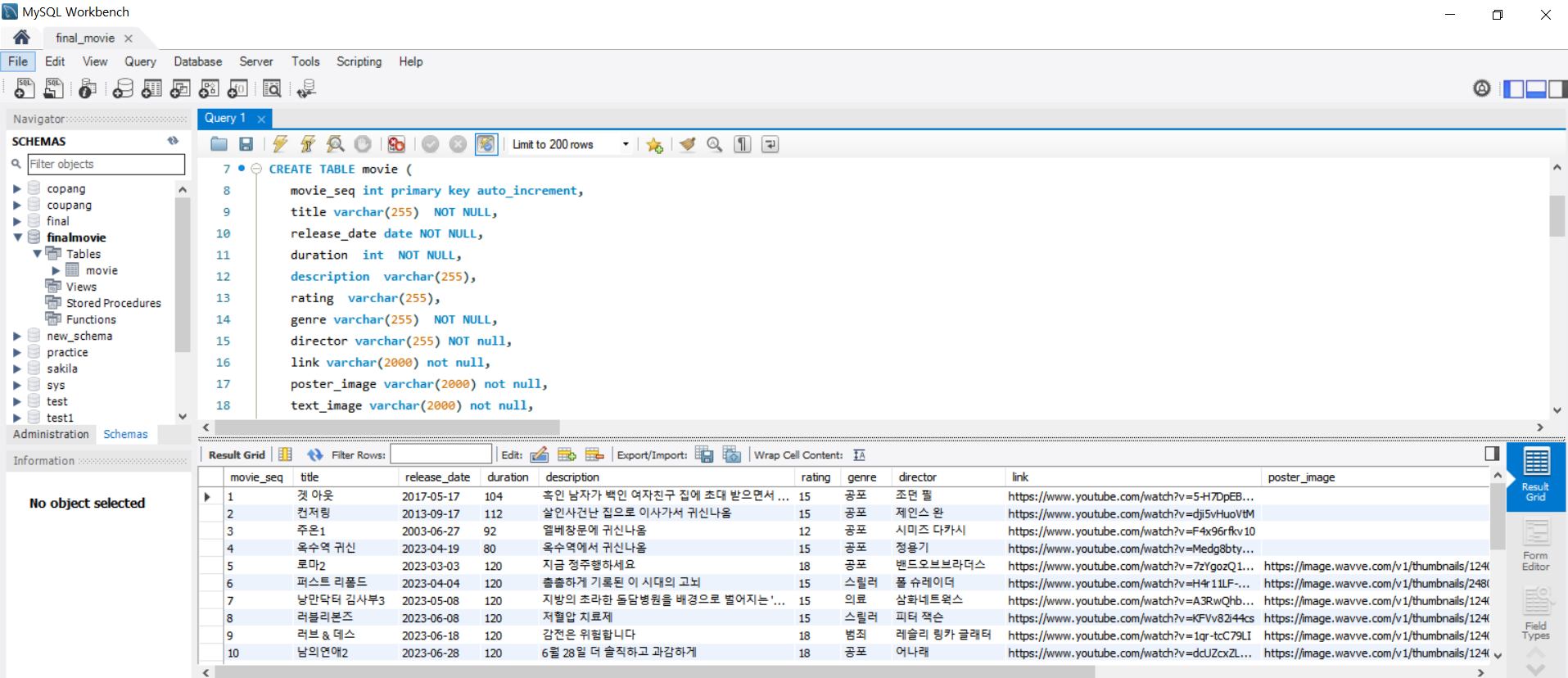
Task: Save the query script to file
Action: (x=246, y=144)
